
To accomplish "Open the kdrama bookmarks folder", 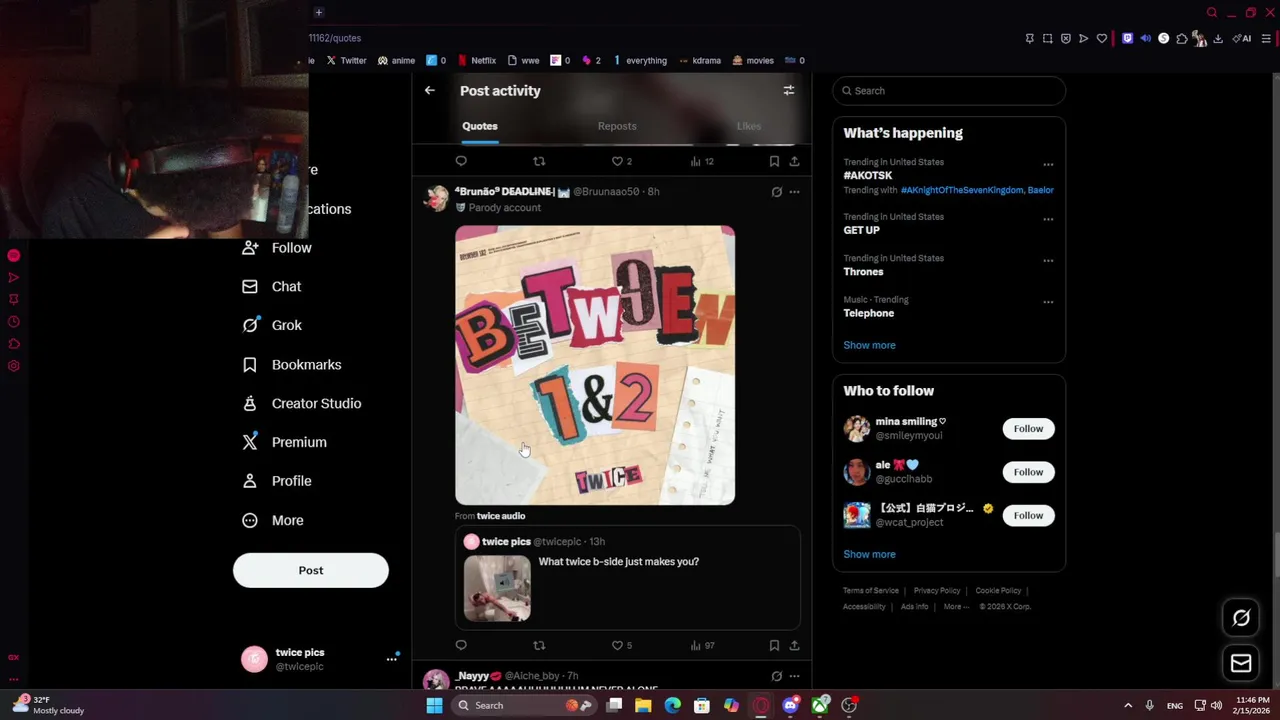I will click(700, 60).
